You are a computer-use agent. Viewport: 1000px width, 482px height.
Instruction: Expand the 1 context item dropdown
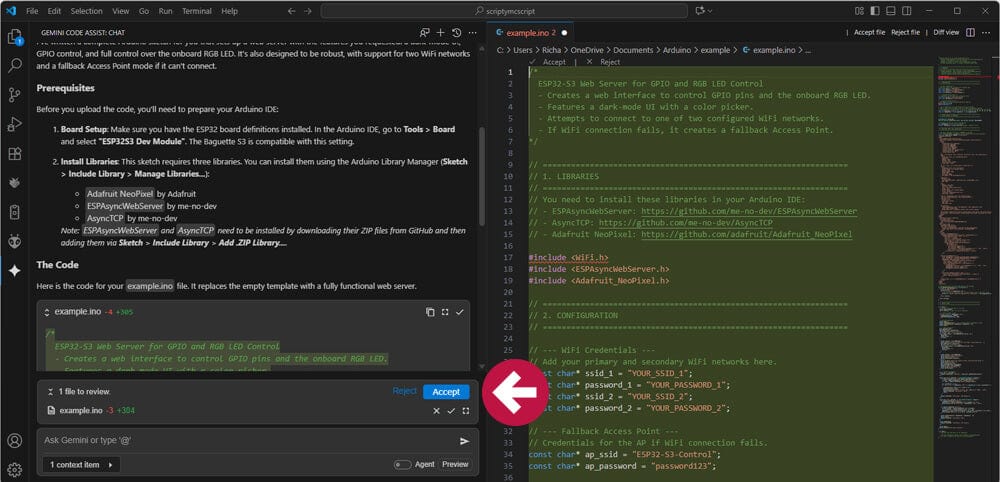[x=81, y=464]
